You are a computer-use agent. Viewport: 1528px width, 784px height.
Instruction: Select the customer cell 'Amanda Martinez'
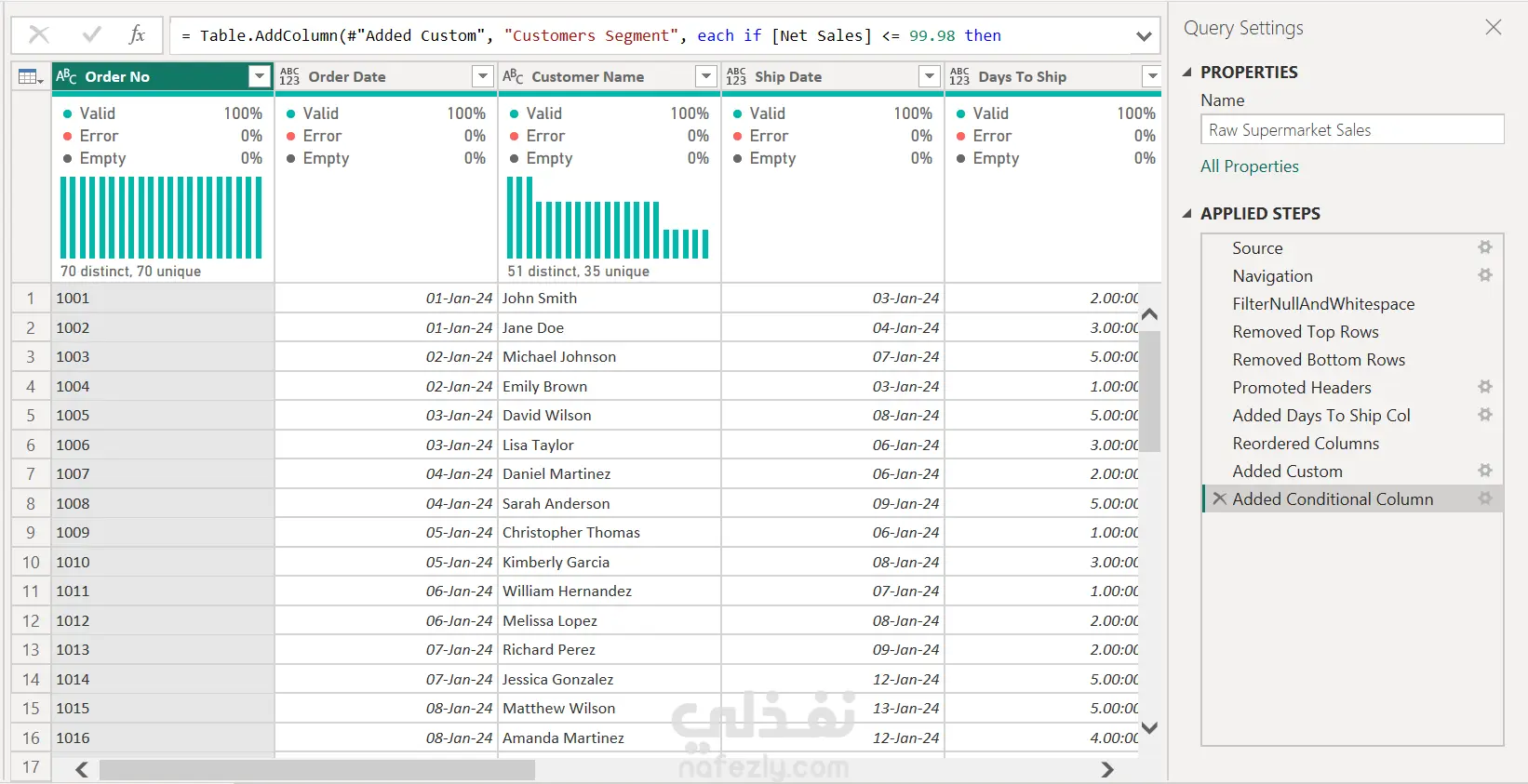click(x=610, y=737)
